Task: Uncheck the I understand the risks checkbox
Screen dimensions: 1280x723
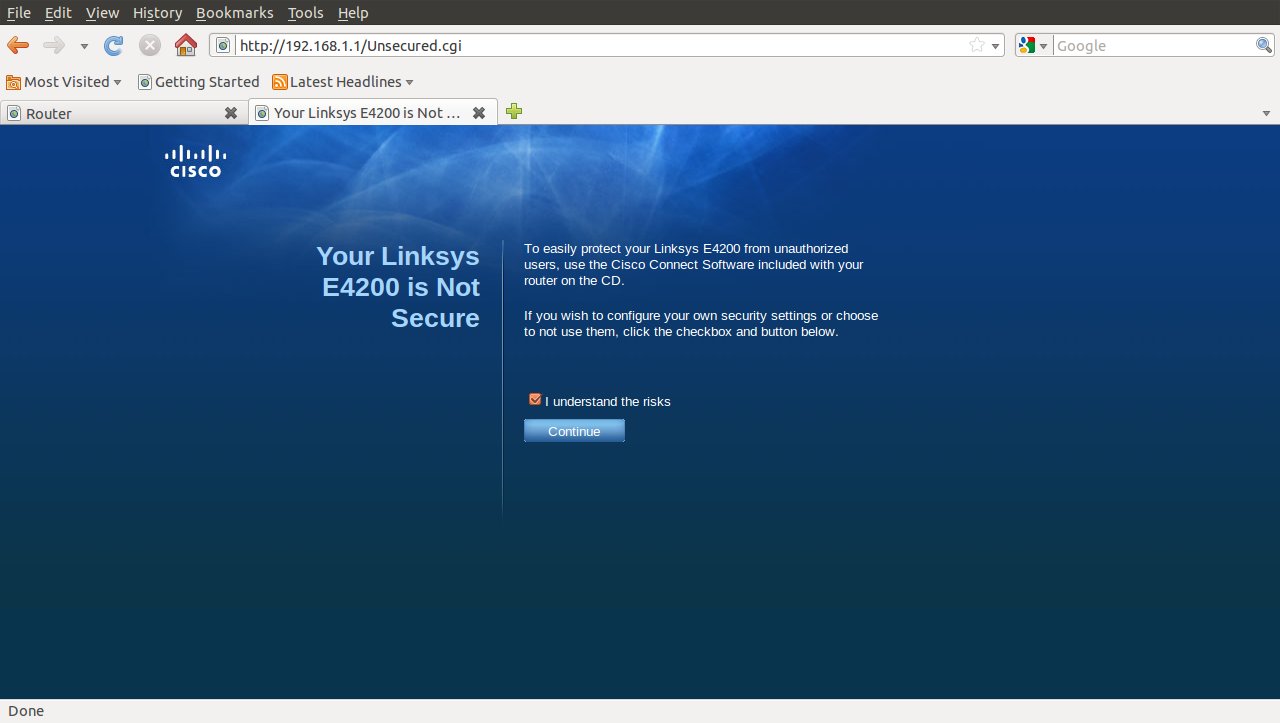Action: 535,400
